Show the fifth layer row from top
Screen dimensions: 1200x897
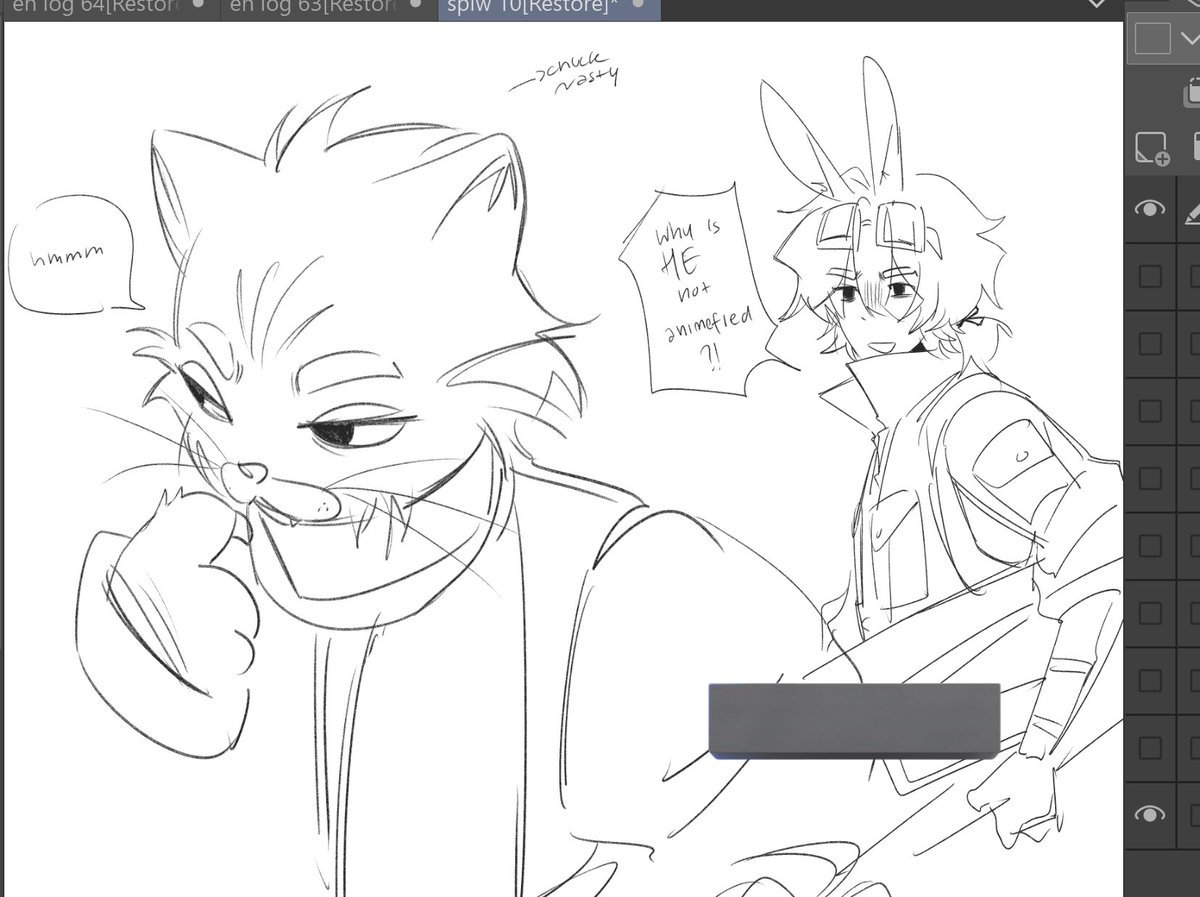click(1151, 478)
